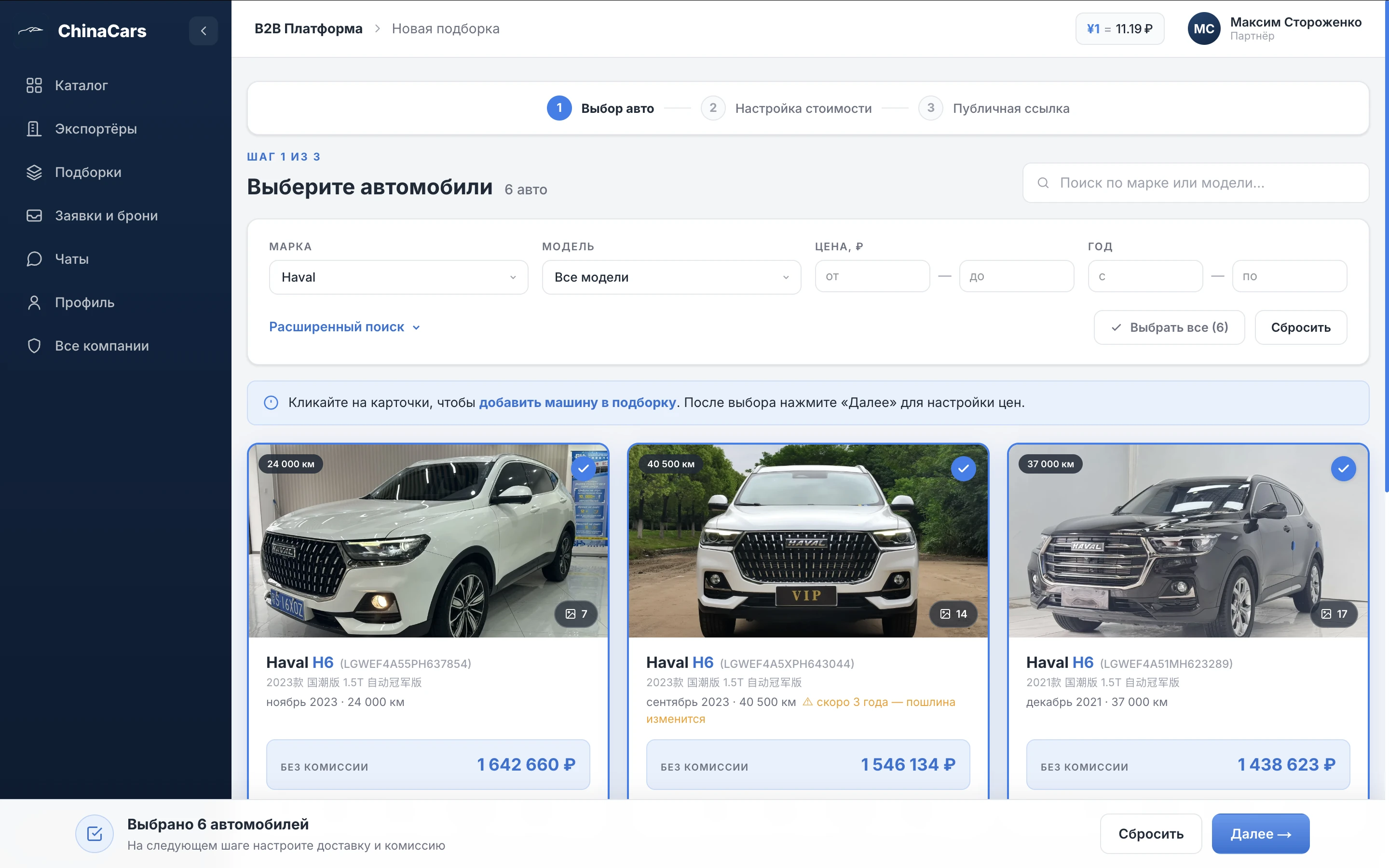Image resolution: width=1389 pixels, height=868 pixels.
Task: Open the Модель dropdown showing Все модели
Action: [x=671, y=277]
